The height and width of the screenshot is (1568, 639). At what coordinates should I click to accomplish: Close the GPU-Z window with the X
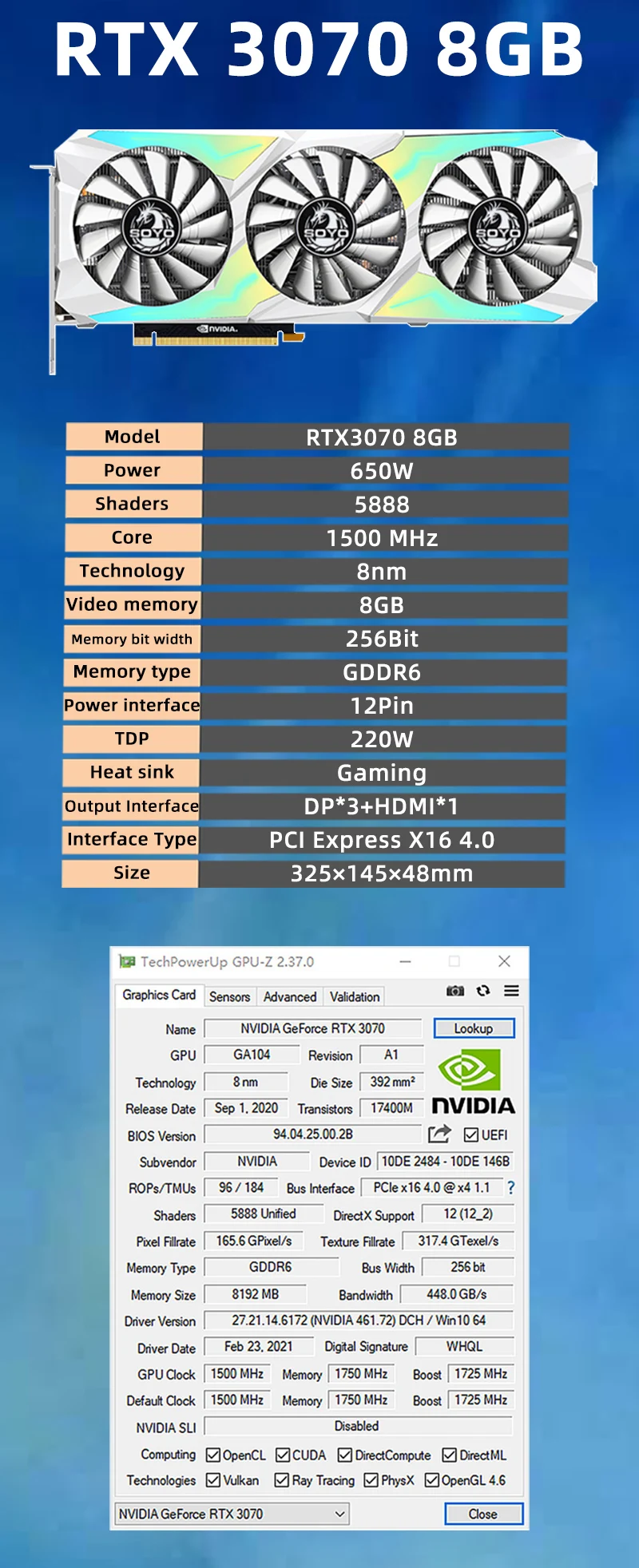point(504,961)
